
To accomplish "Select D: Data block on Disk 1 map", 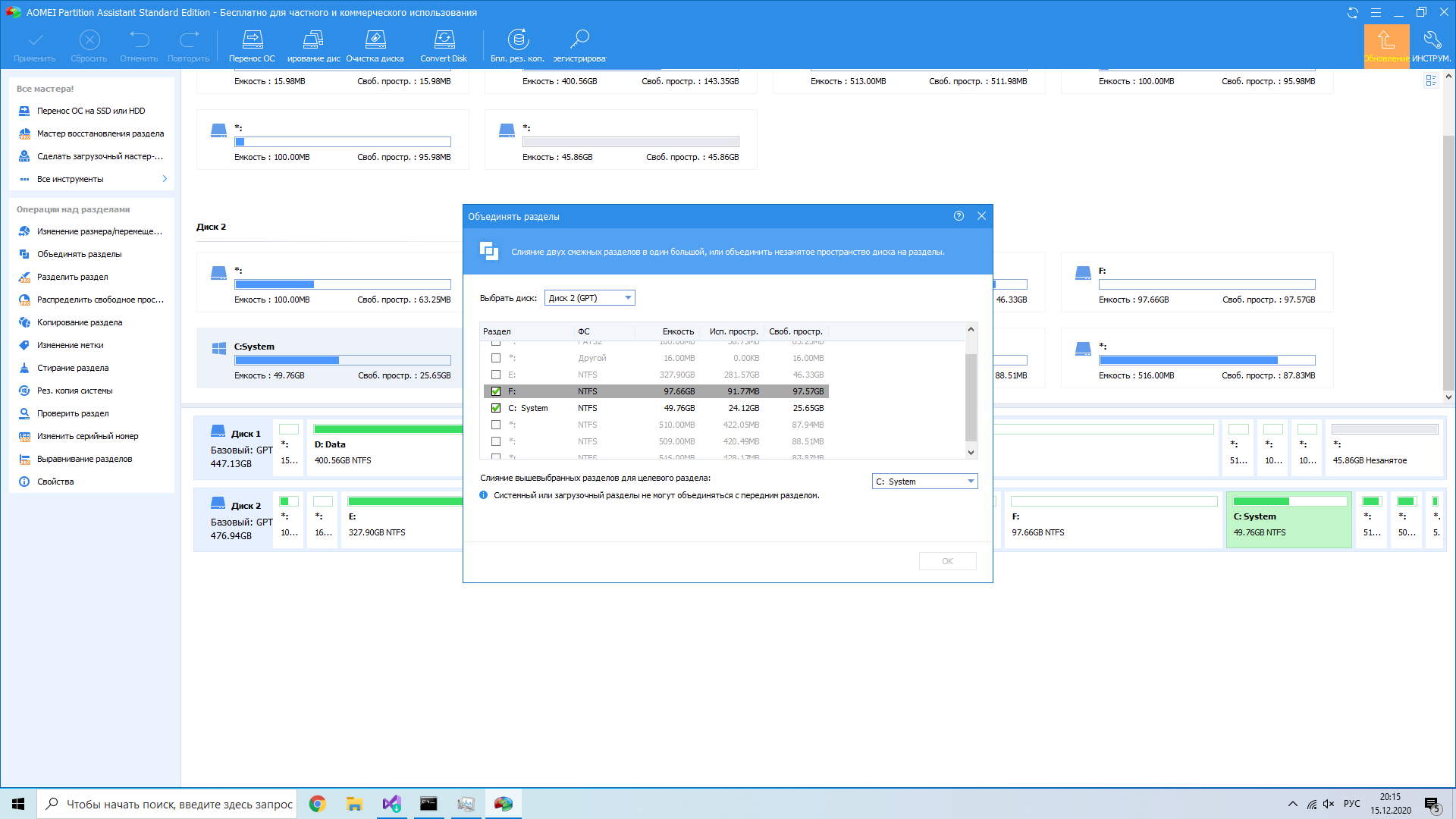I will [385, 447].
